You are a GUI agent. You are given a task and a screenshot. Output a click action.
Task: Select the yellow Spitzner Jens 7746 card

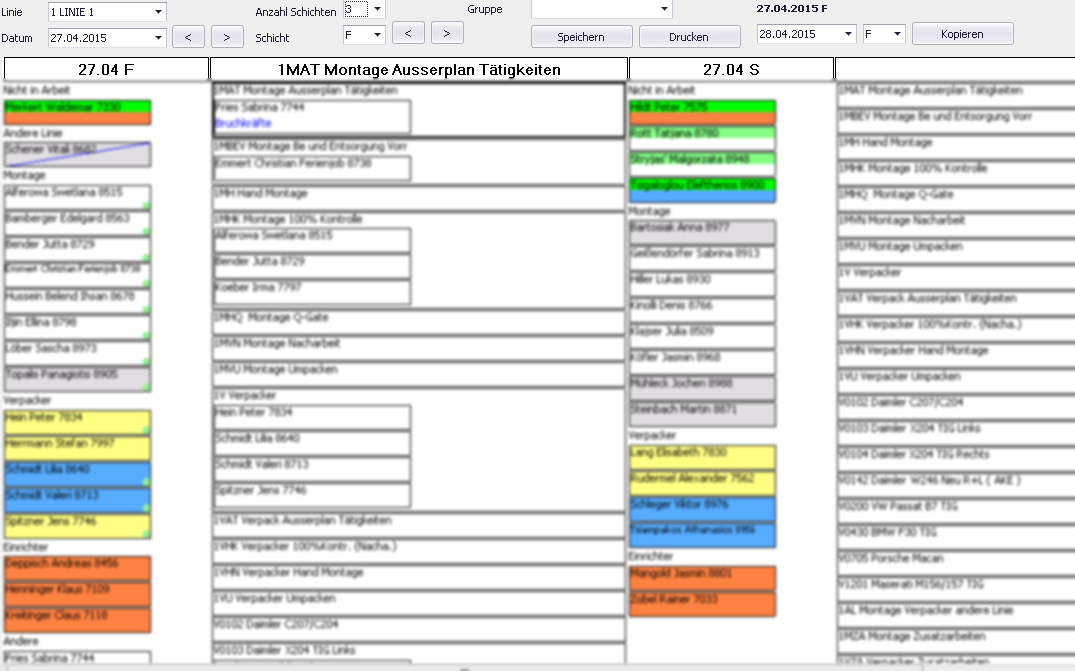click(77, 527)
